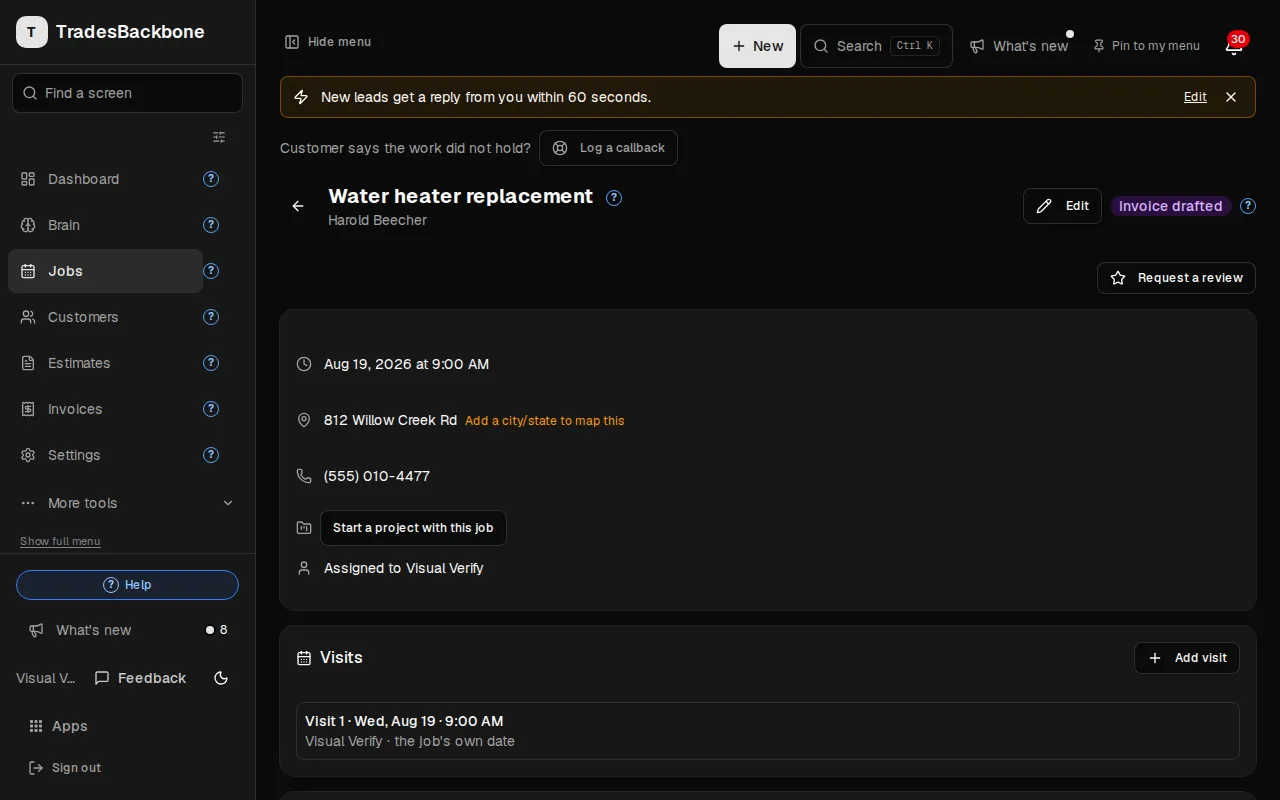Screen dimensions: 1280x800
Task: Open help next to job title
Action: click(614, 198)
